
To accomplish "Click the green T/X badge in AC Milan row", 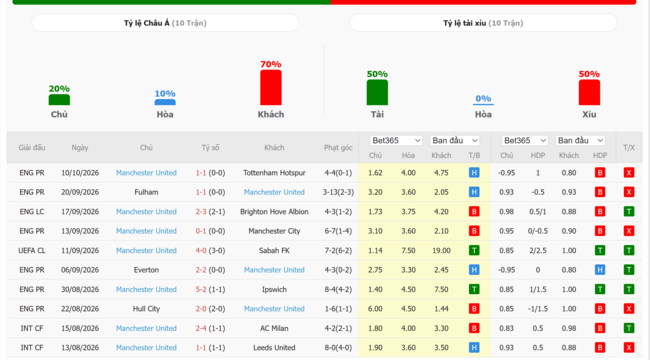I will (628, 328).
